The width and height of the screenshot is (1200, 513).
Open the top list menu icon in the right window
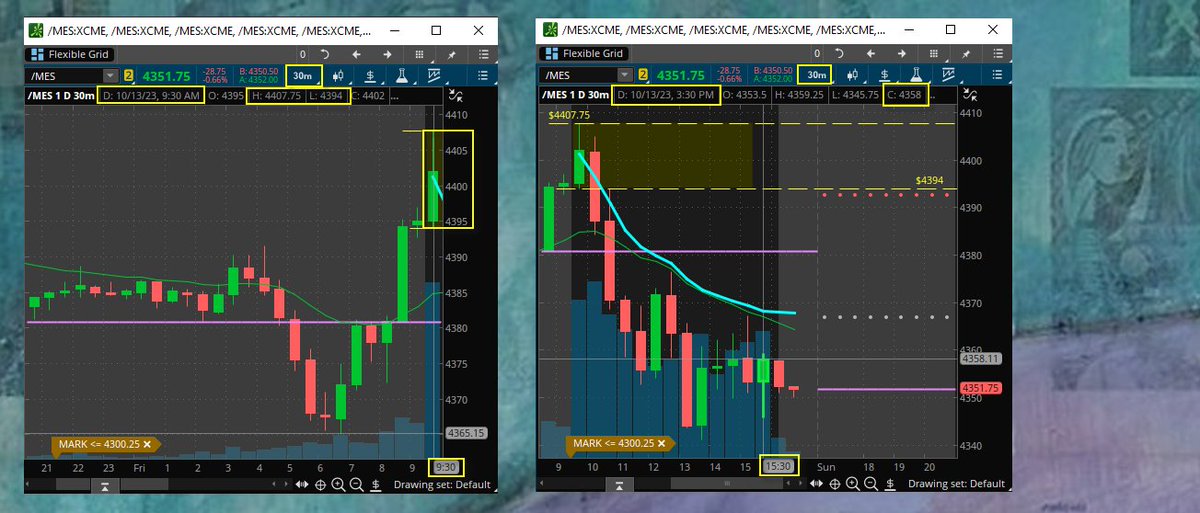tap(997, 53)
